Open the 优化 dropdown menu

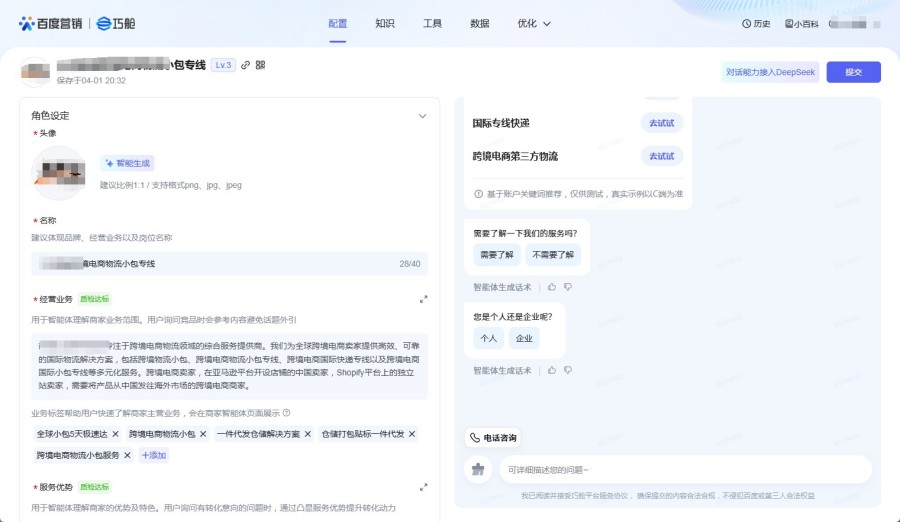point(534,23)
